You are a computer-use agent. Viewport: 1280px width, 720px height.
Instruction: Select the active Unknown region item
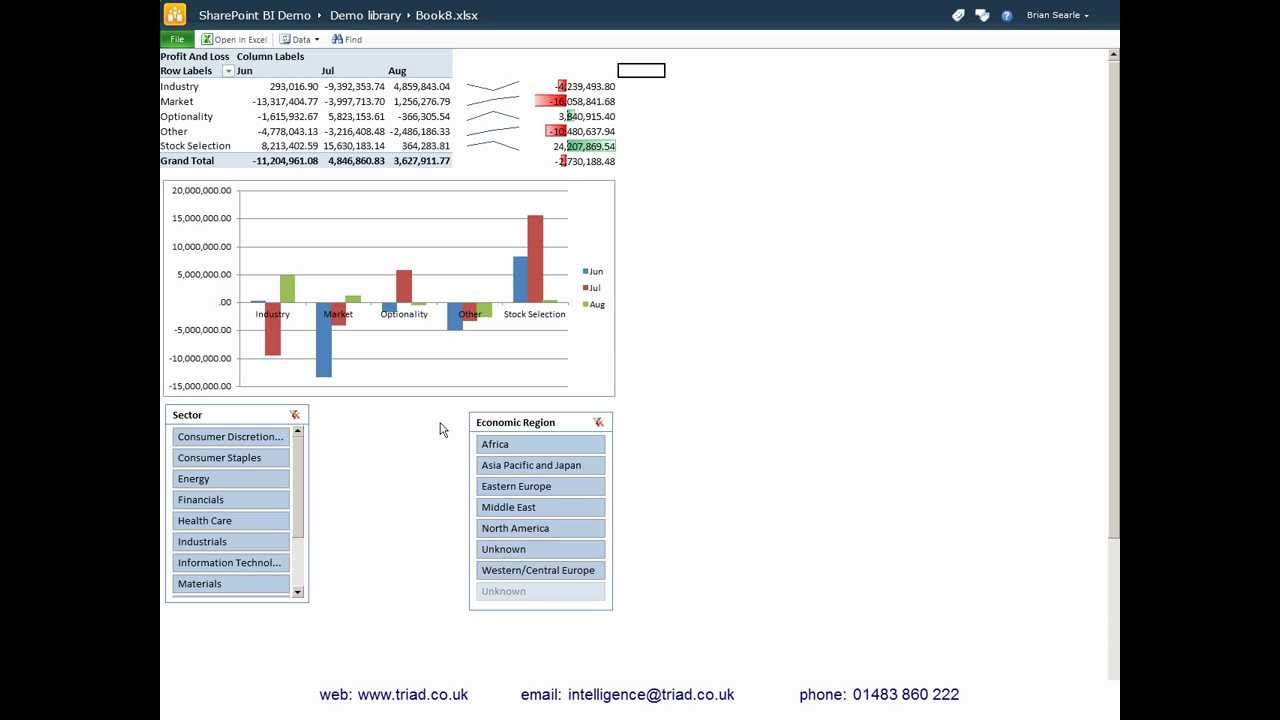(541, 550)
